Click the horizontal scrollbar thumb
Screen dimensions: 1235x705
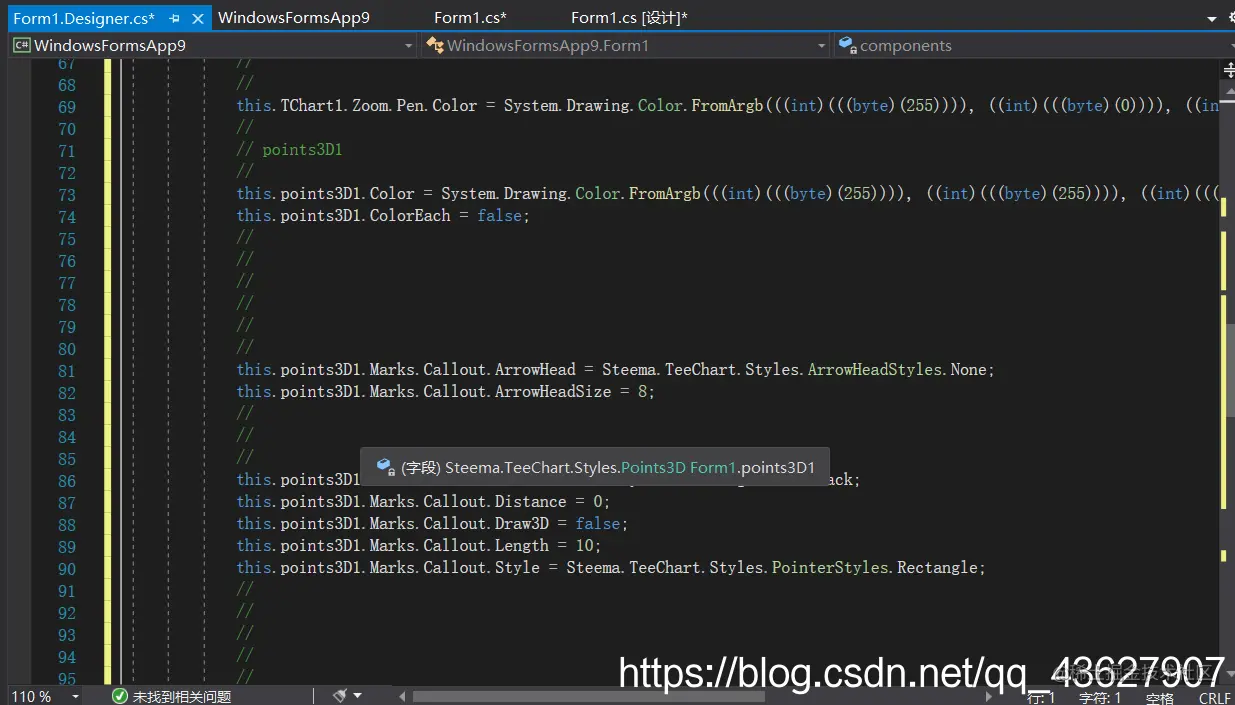(588, 696)
